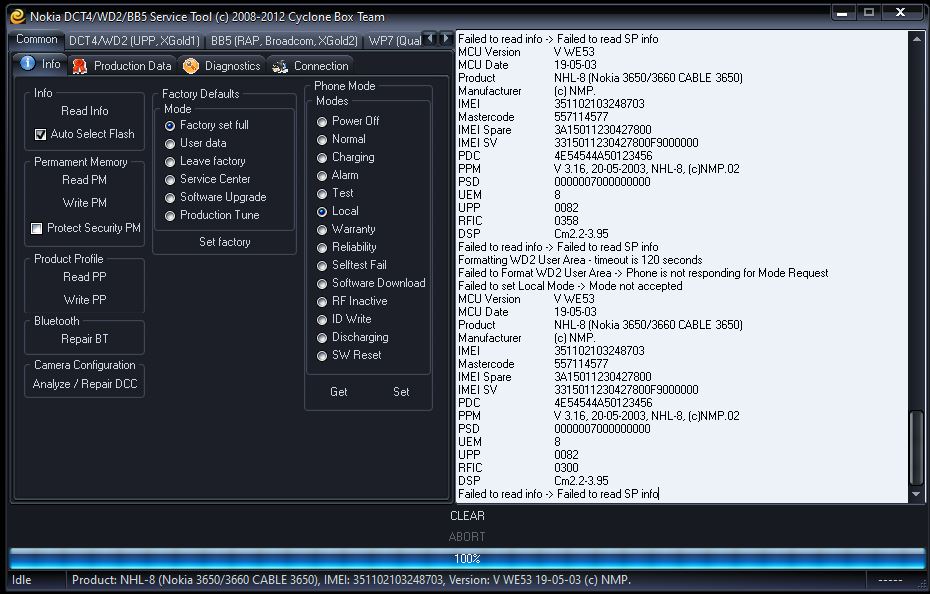Image resolution: width=930 pixels, height=594 pixels.
Task: Click CLEAR below the log window
Action: 467,516
